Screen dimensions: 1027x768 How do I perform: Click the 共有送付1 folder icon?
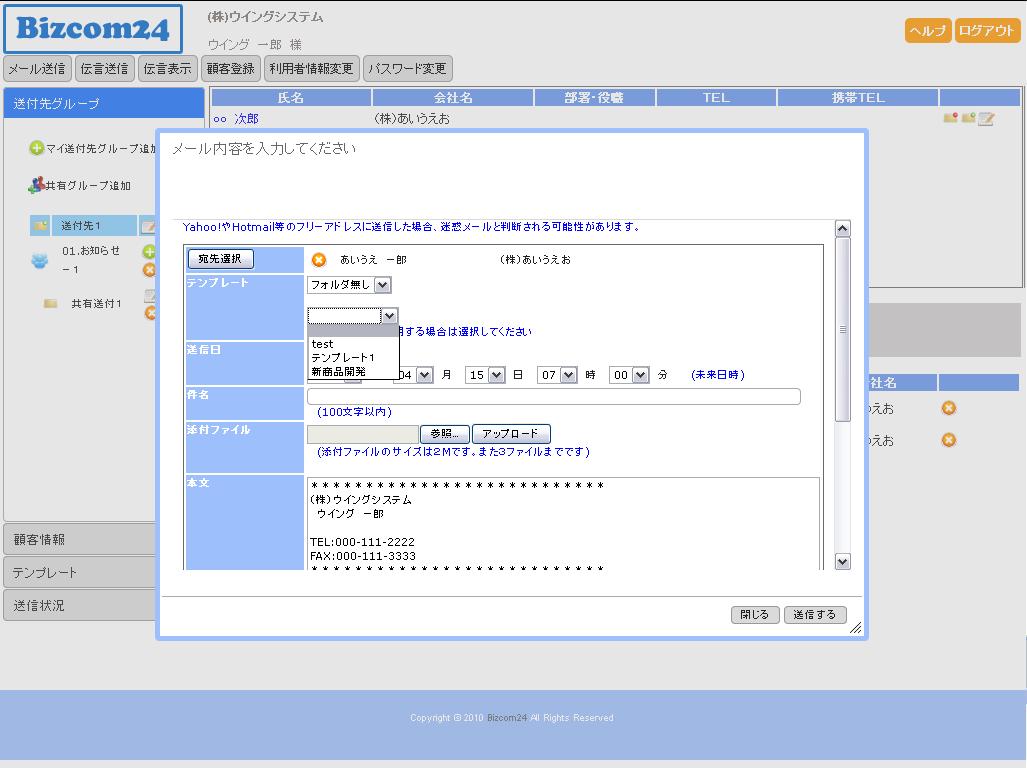tap(50, 303)
